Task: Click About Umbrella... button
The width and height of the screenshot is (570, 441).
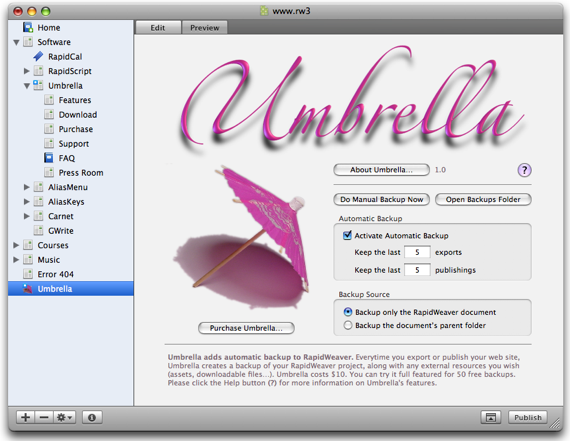Action: point(381,170)
